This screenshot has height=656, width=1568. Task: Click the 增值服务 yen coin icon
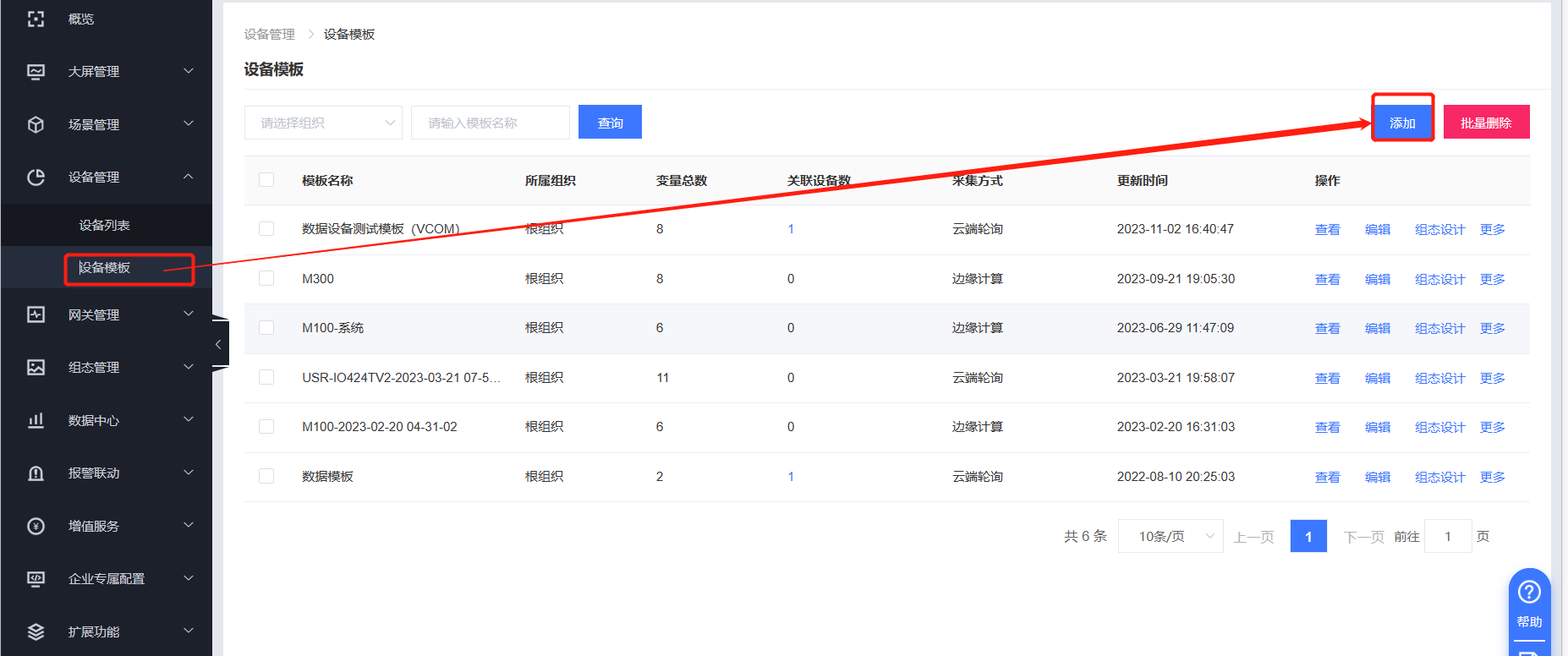point(36,526)
